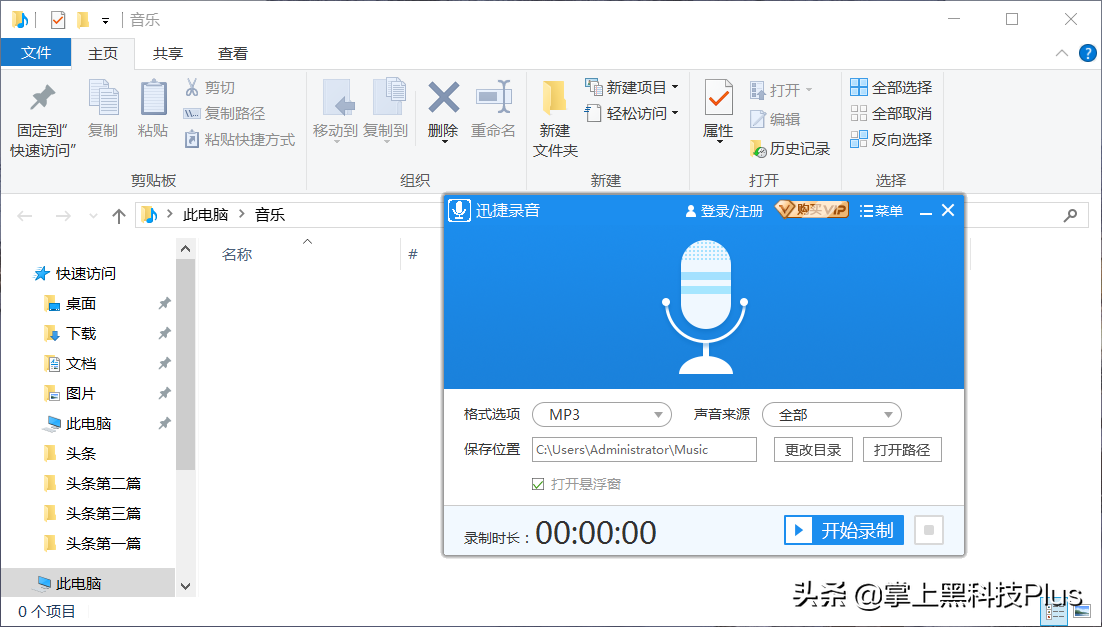Open the Properties dropdown arrow
This screenshot has width=1102, height=627.
[x=719, y=143]
